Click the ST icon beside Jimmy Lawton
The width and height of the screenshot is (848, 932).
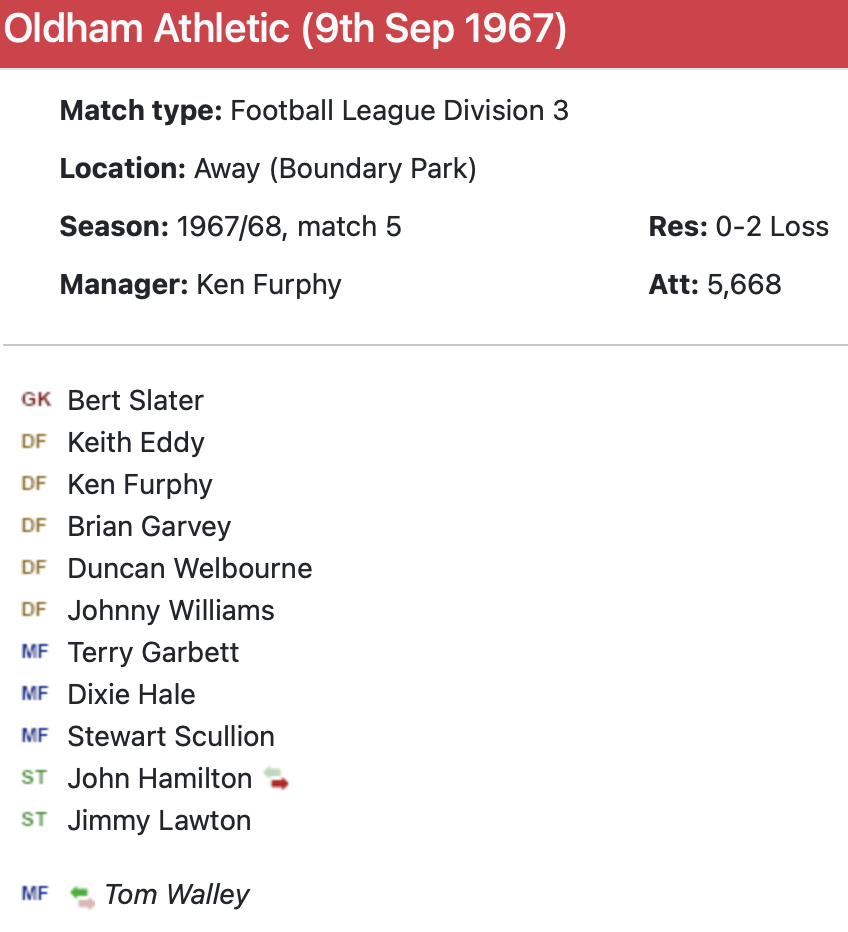point(34,820)
